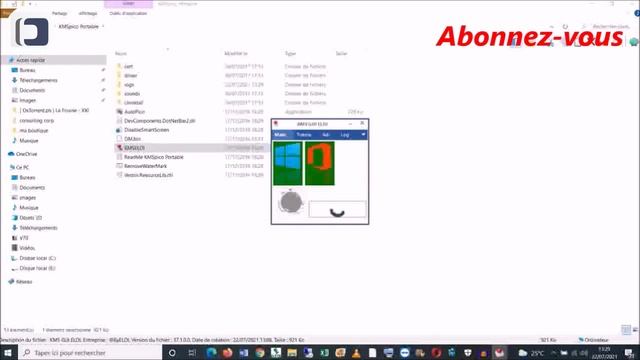Open the taskbar weather widget showing 25°C
This screenshot has height=360, width=640.
pos(531,353)
